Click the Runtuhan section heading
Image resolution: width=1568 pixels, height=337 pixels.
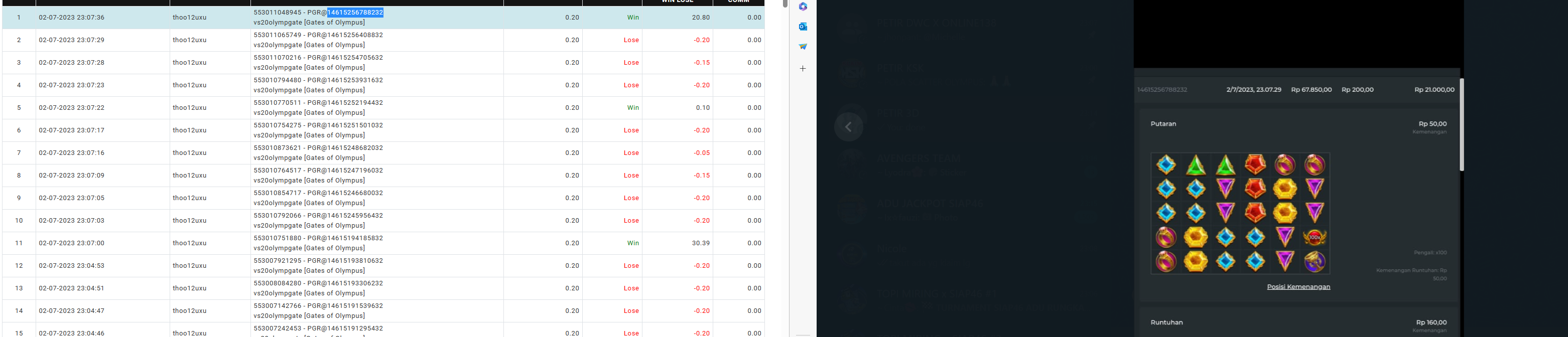tap(1166, 323)
